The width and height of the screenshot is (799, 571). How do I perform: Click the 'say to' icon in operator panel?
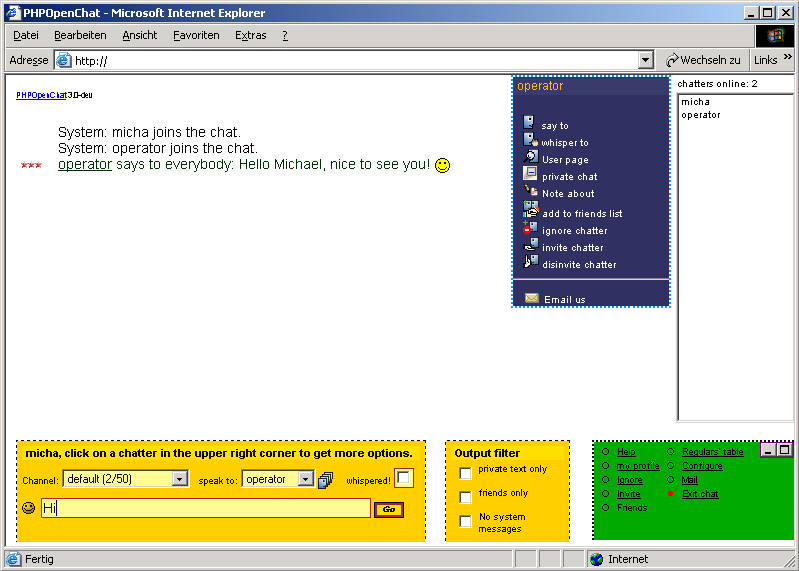(530, 124)
